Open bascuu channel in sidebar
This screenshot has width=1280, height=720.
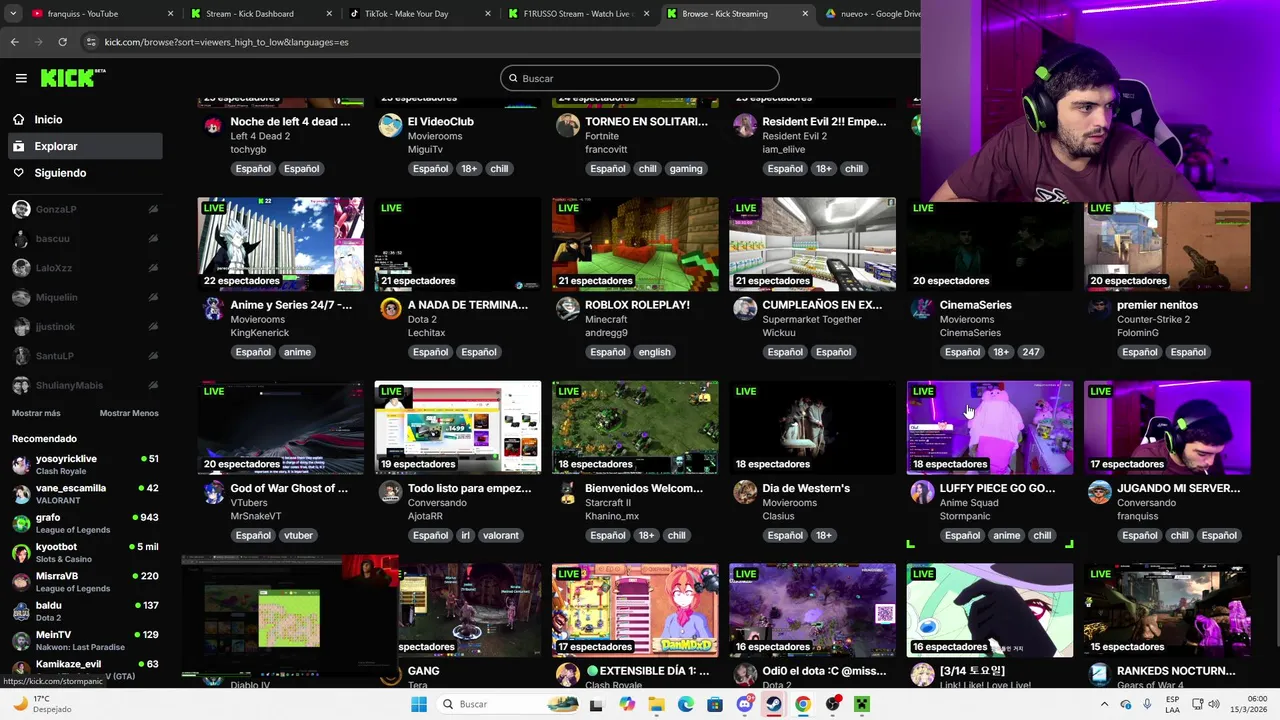click(x=84, y=238)
